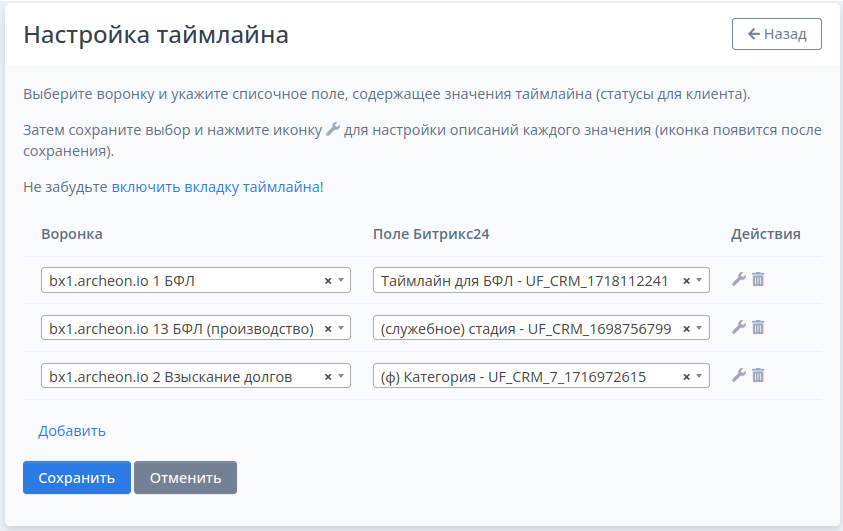
Task: Click the Добавить link to add row
Action: pyautogui.click(x=72, y=431)
